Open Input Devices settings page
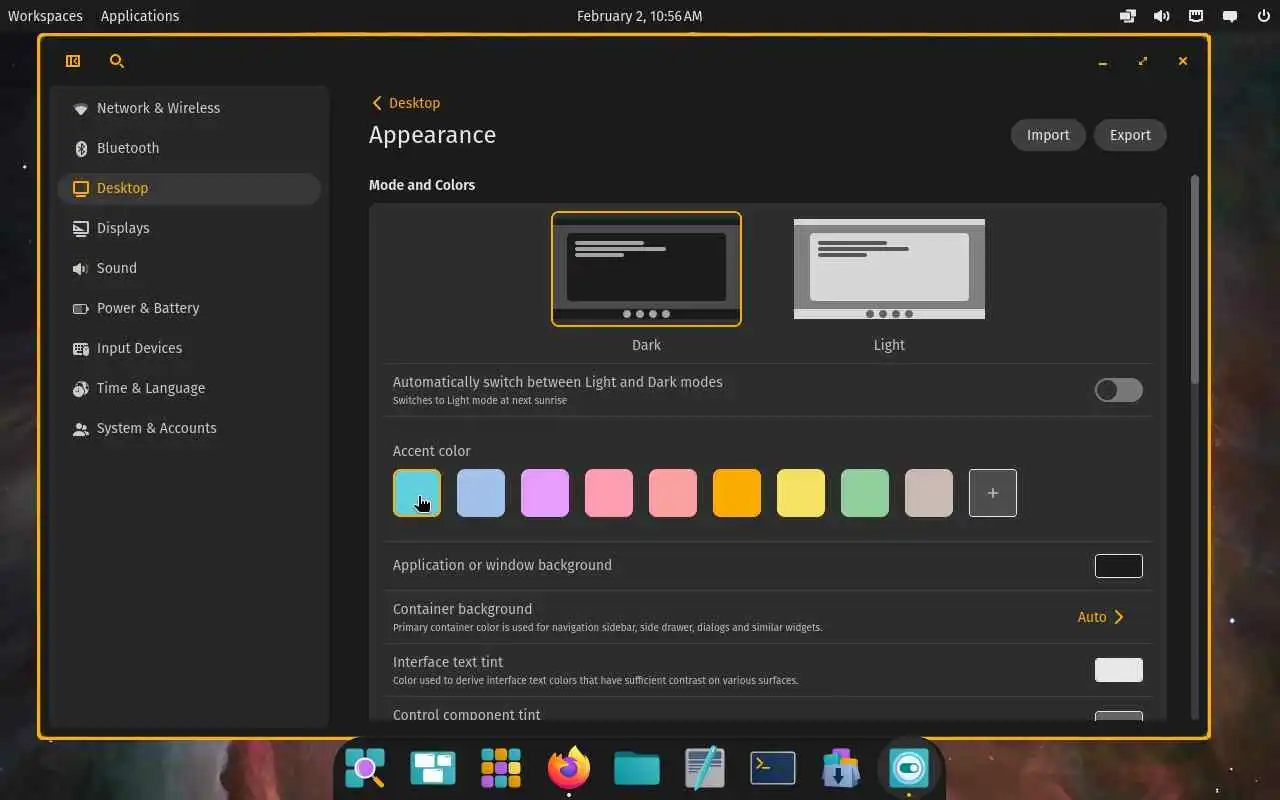Image resolution: width=1280 pixels, height=800 pixels. [189, 348]
